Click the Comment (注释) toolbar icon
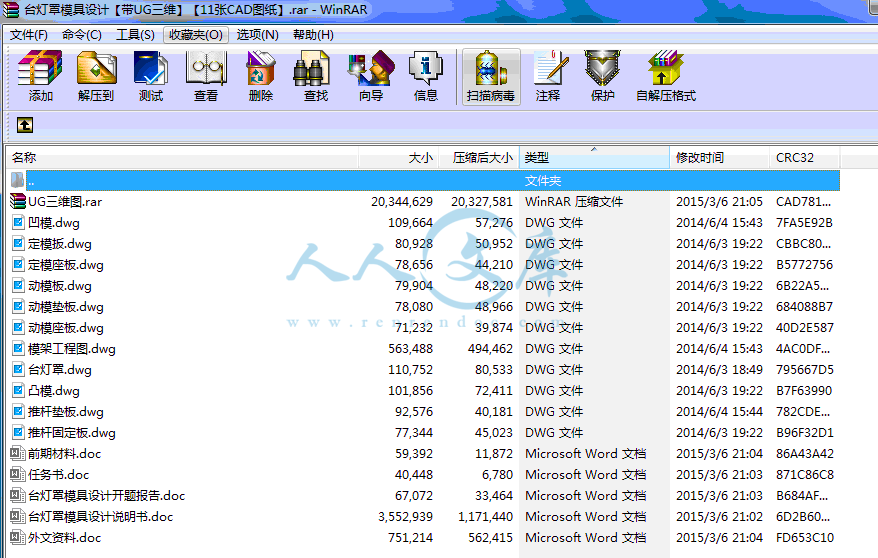 click(550, 68)
